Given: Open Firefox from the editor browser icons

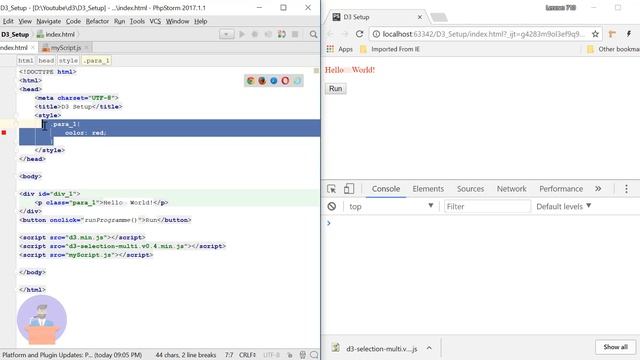Looking at the screenshot, I should point(262,81).
